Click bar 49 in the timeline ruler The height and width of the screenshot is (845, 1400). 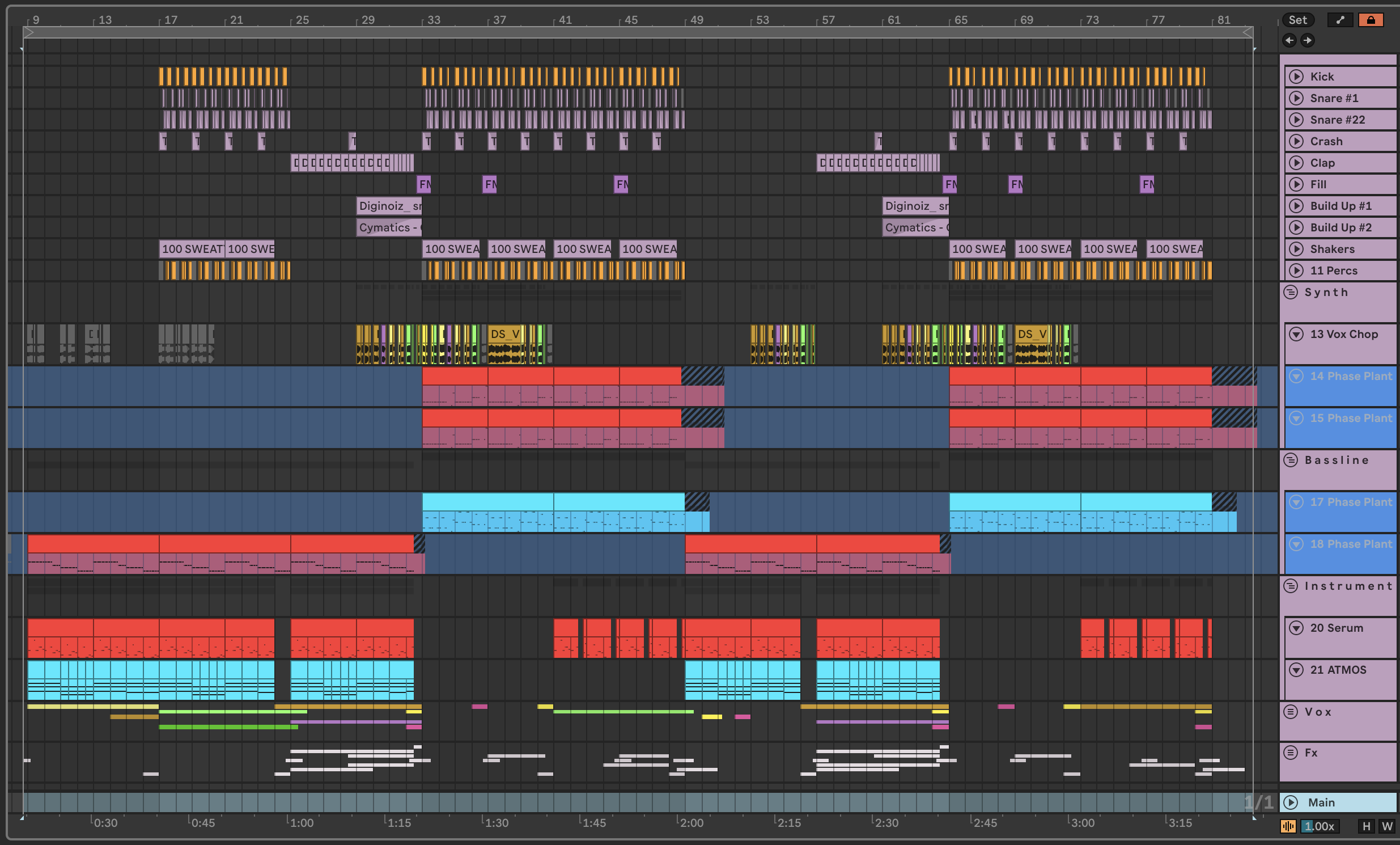(x=696, y=20)
